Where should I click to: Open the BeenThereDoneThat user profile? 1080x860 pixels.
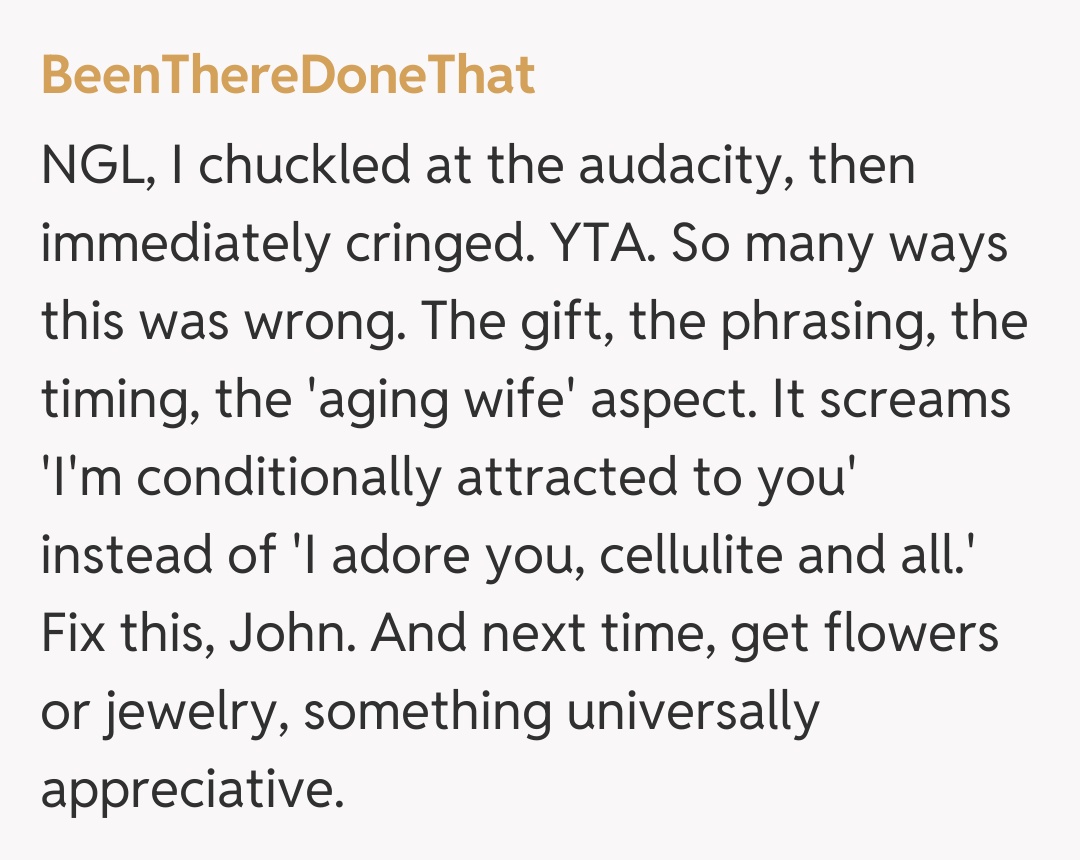click(x=288, y=76)
